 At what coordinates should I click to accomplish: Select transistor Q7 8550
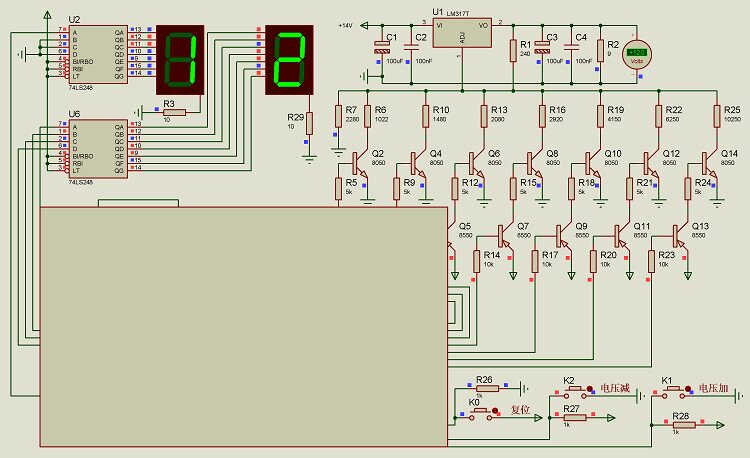tap(505, 236)
